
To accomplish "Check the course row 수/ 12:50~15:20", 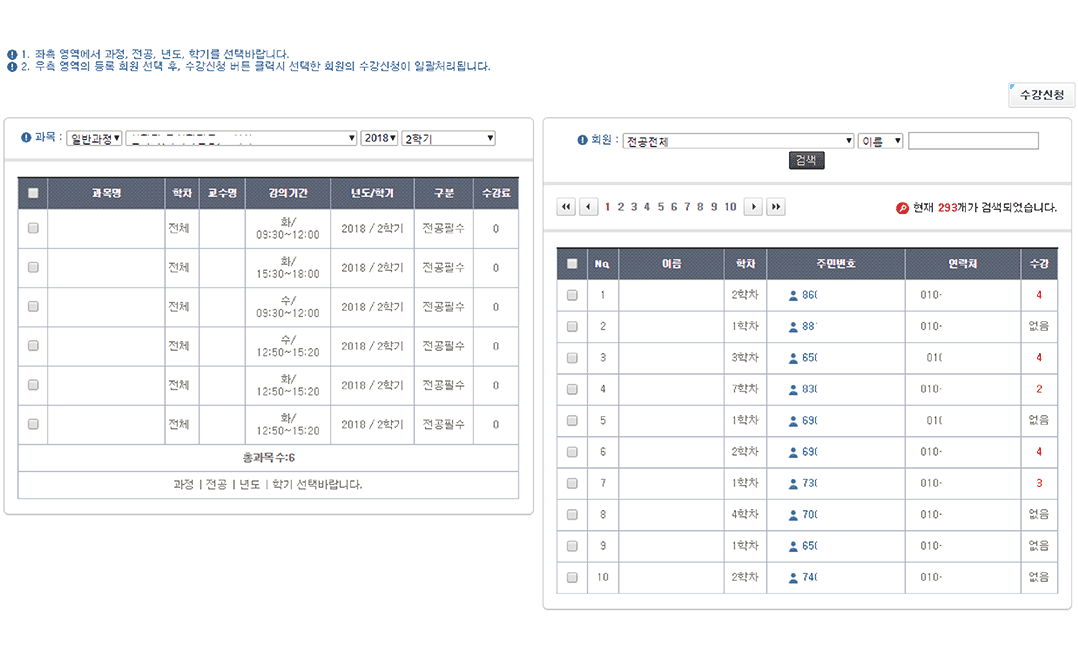I will 33,346.
